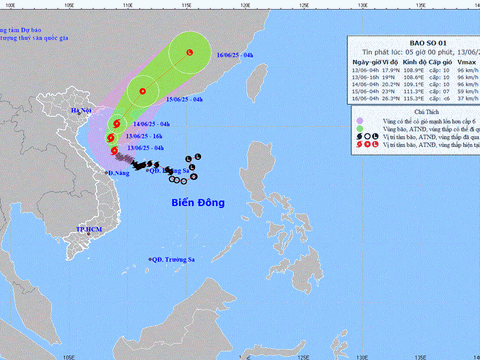Click the 16/06/25 - 04h forecast time label
Image resolution: width=480 pixels, height=360 pixels.
point(235,55)
